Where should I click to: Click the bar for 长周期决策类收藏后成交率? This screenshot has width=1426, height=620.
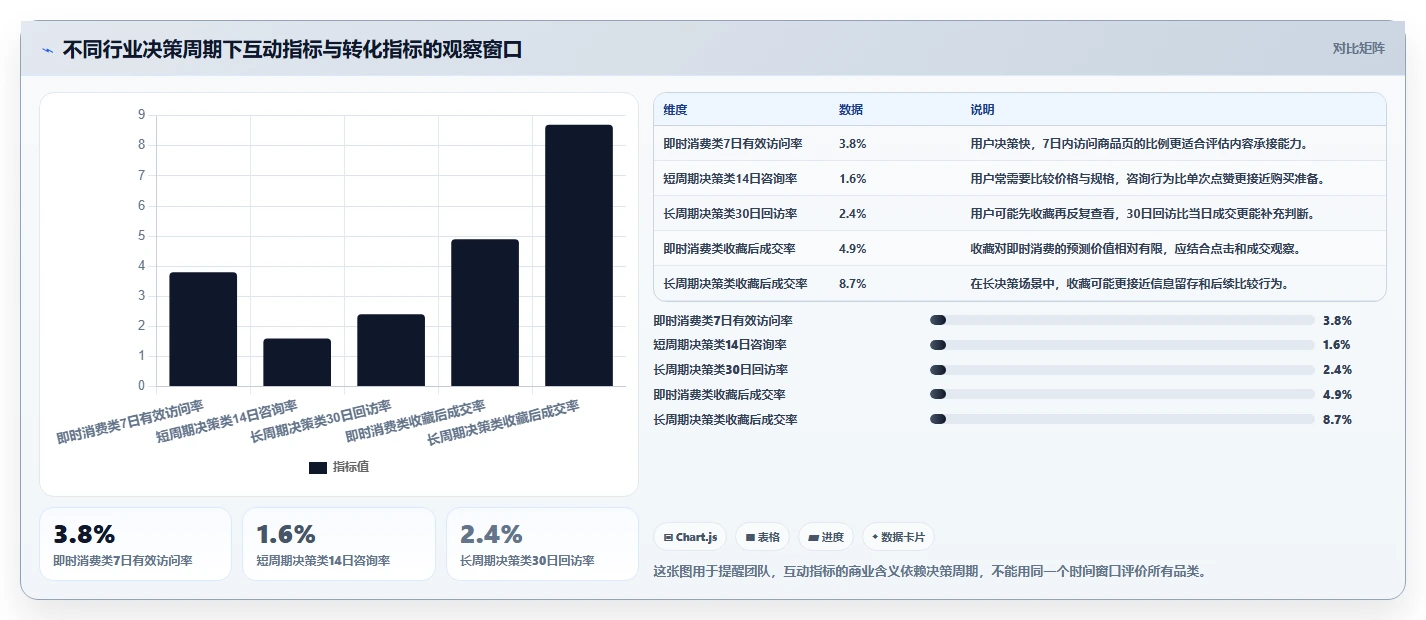click(x=579, y=255)
